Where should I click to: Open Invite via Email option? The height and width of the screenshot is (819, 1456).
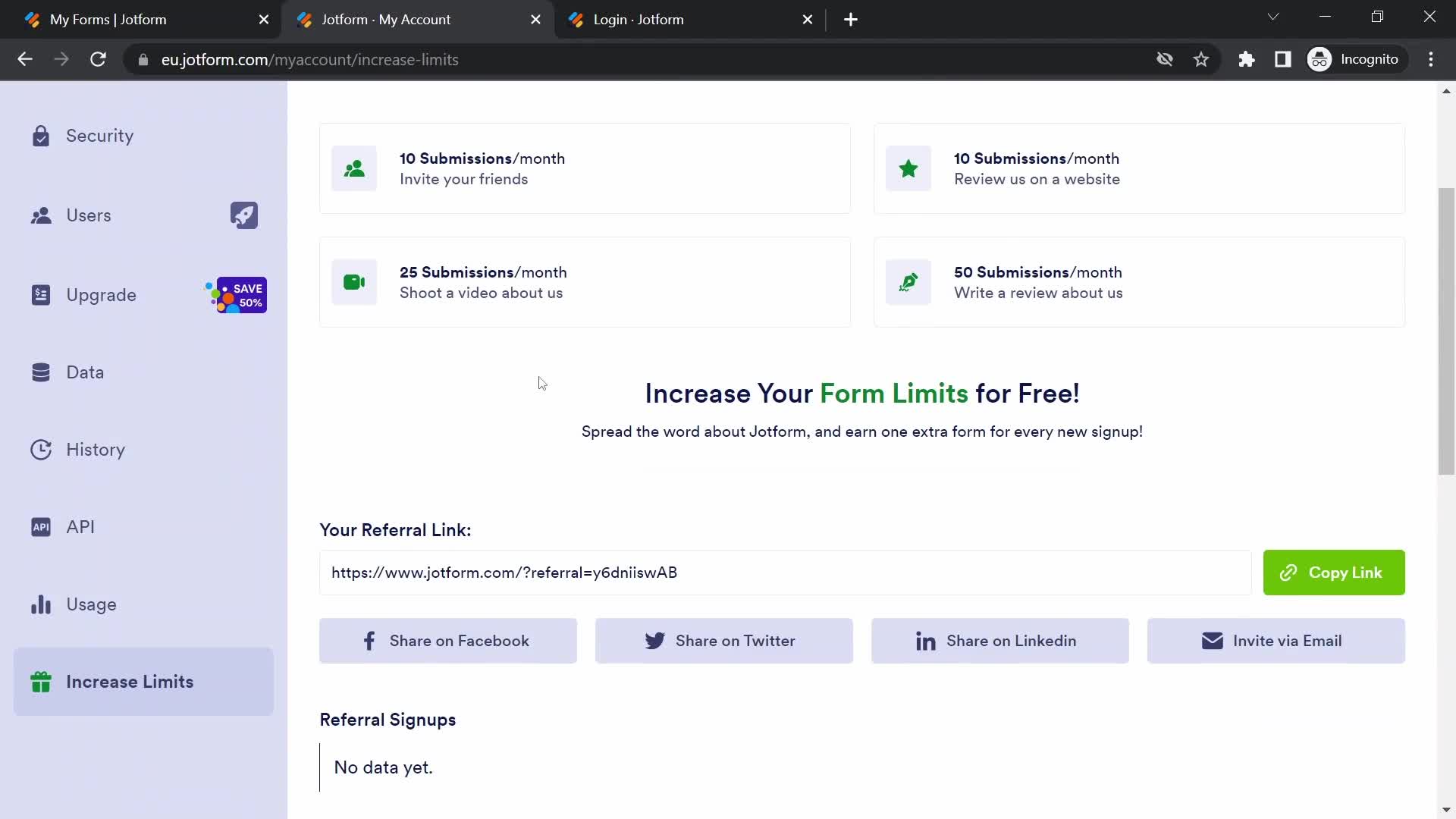pyautogui.click(x=1276, y=641)
